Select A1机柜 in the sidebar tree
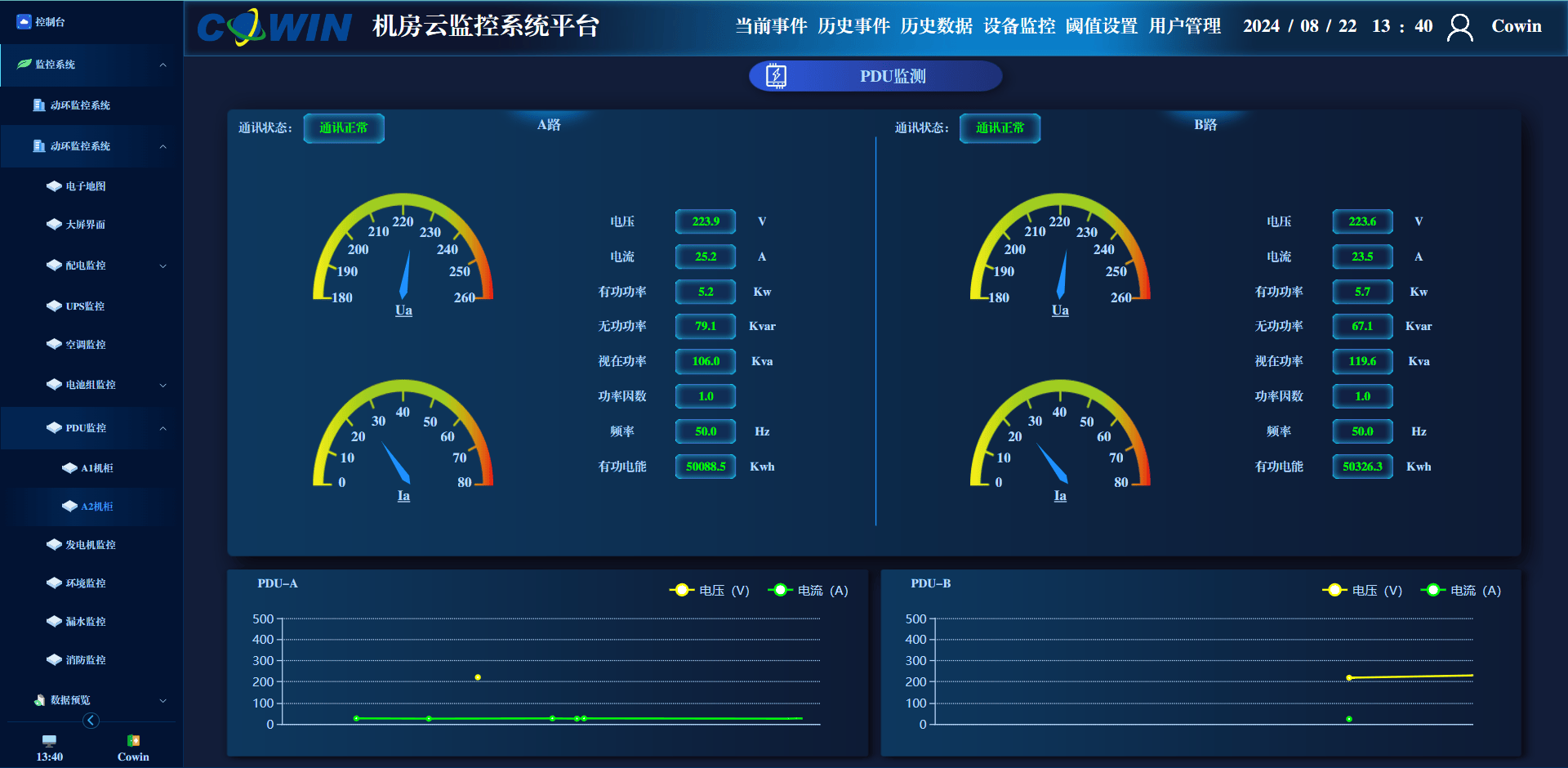The height and width of the screenshot is (768, 1568). 97,468
